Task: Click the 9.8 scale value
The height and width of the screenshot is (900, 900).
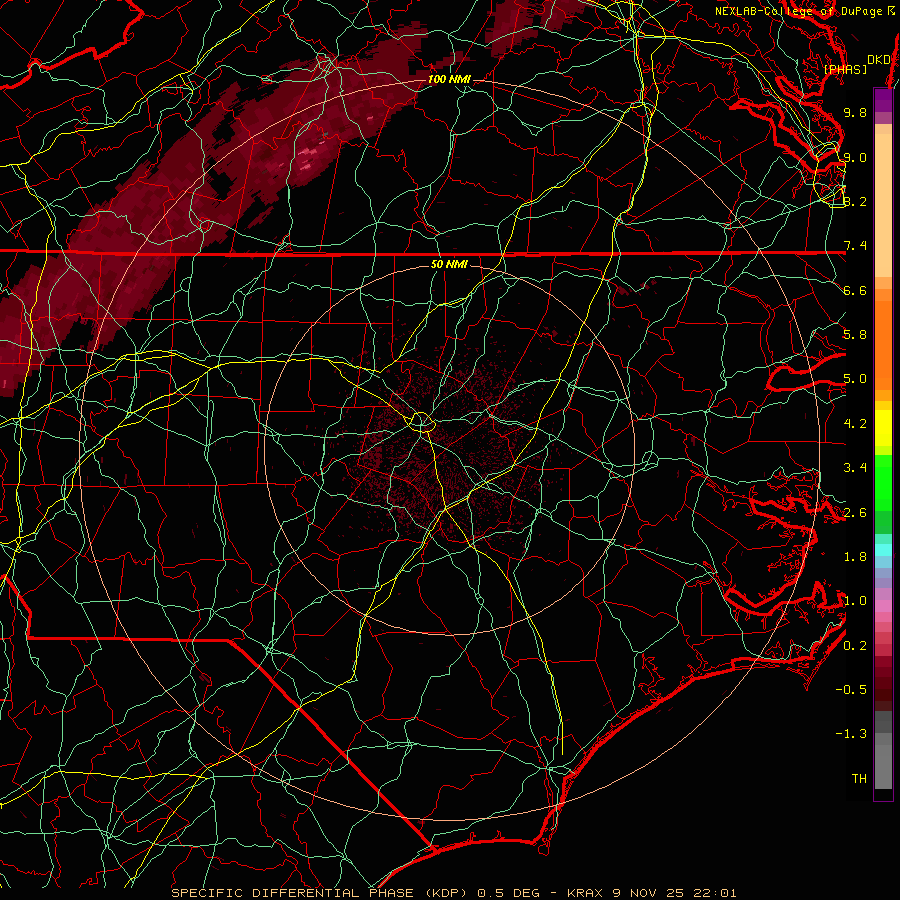Action: pyautogui.click(x=855, y=112)
